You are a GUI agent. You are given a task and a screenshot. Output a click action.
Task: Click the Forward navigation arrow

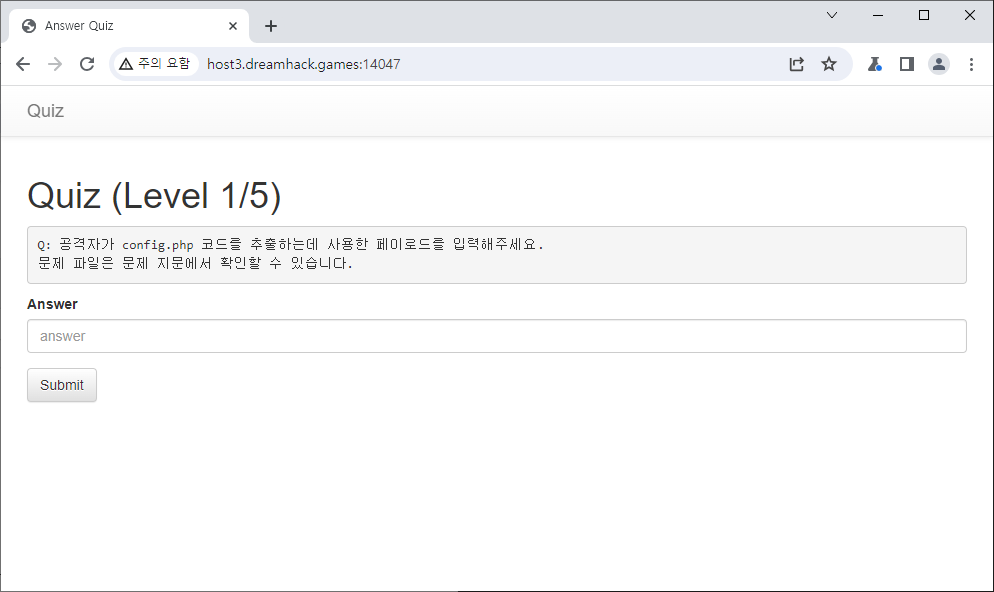tap(55, 64)
